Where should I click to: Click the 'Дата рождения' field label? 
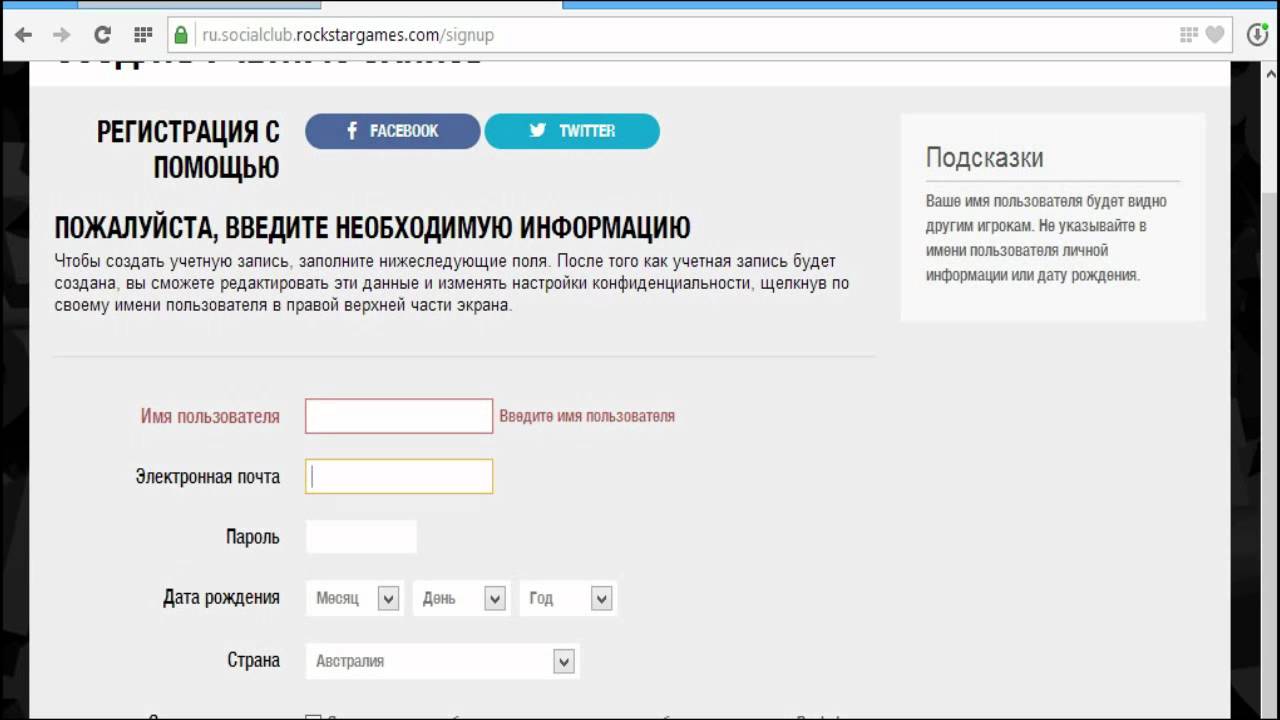coord(221,598)
